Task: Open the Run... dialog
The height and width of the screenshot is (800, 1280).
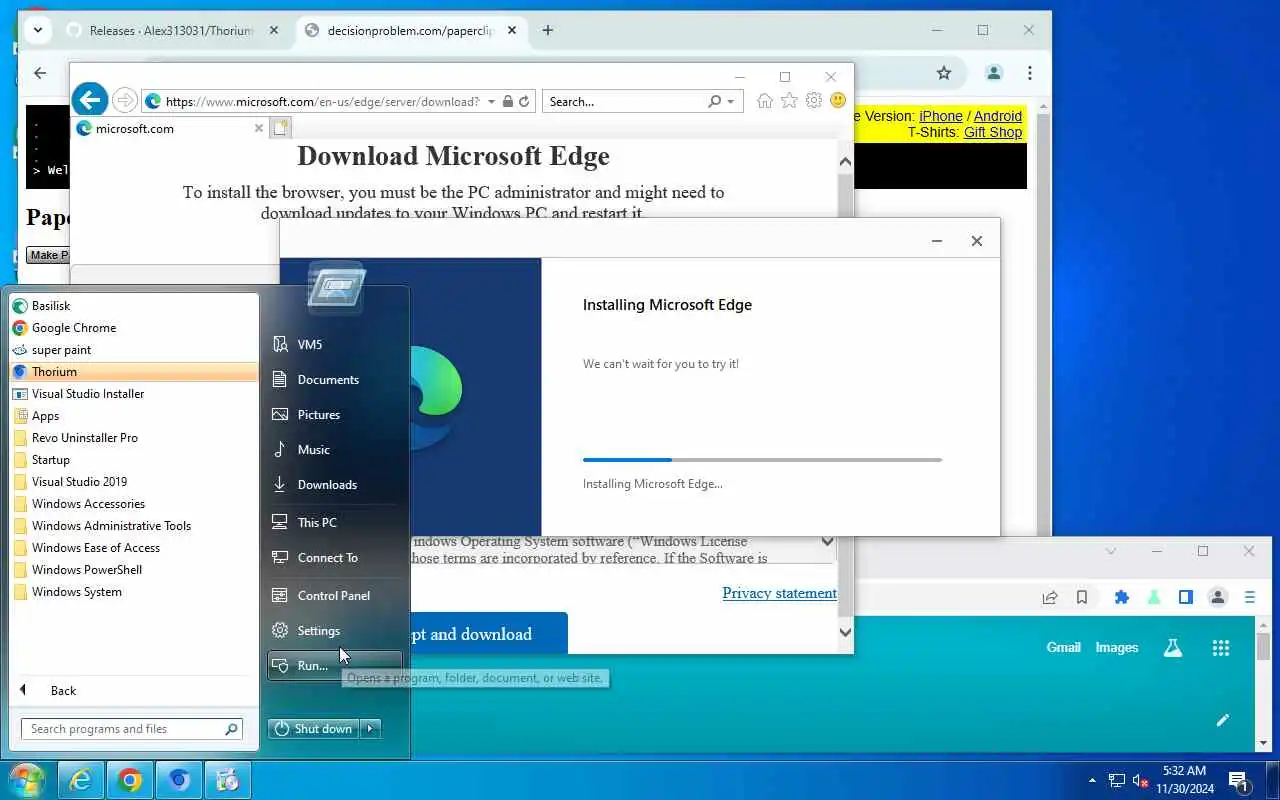Action: coord(334,665)
